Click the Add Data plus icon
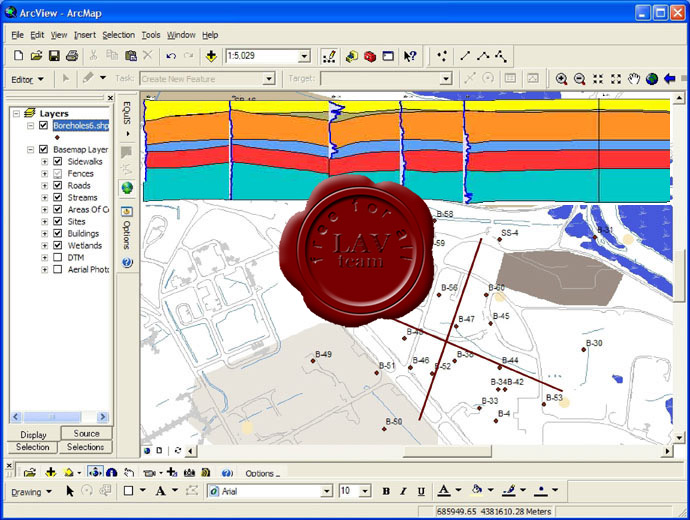The height and width of the screenshot is (520, 690). coord(211,56)
